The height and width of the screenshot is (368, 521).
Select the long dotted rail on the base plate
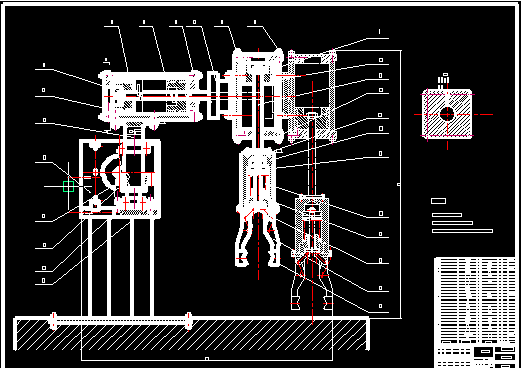(121, 321)
